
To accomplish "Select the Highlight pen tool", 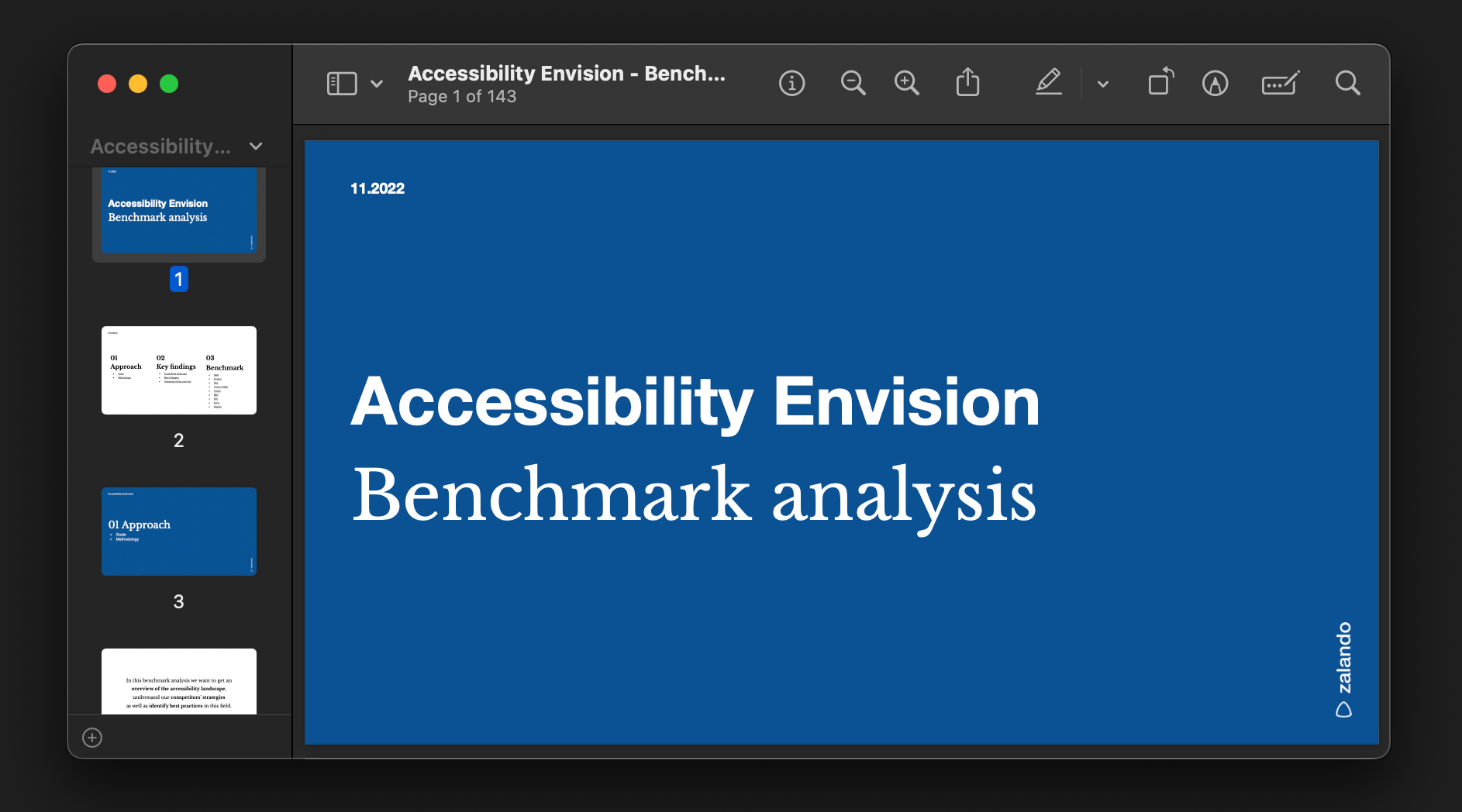I will point(1049,82).
